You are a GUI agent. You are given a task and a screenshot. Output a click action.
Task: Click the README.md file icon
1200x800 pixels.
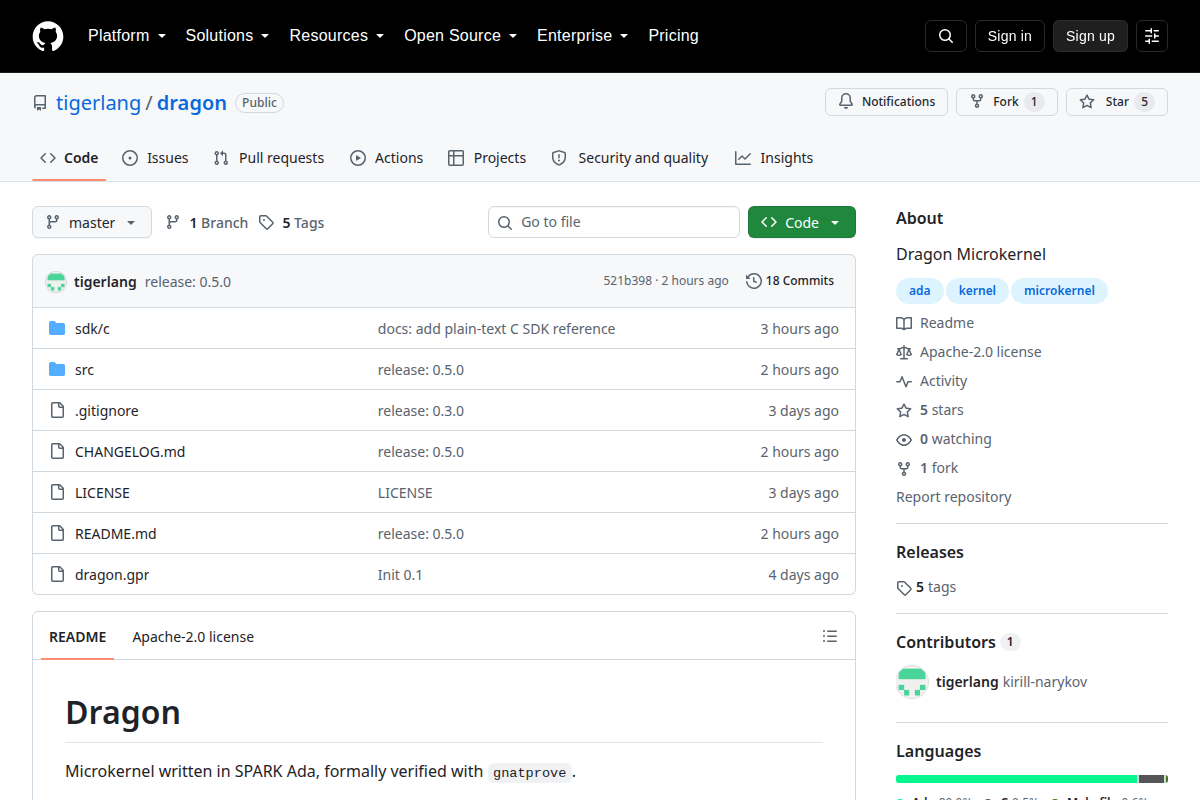[57, 534]
